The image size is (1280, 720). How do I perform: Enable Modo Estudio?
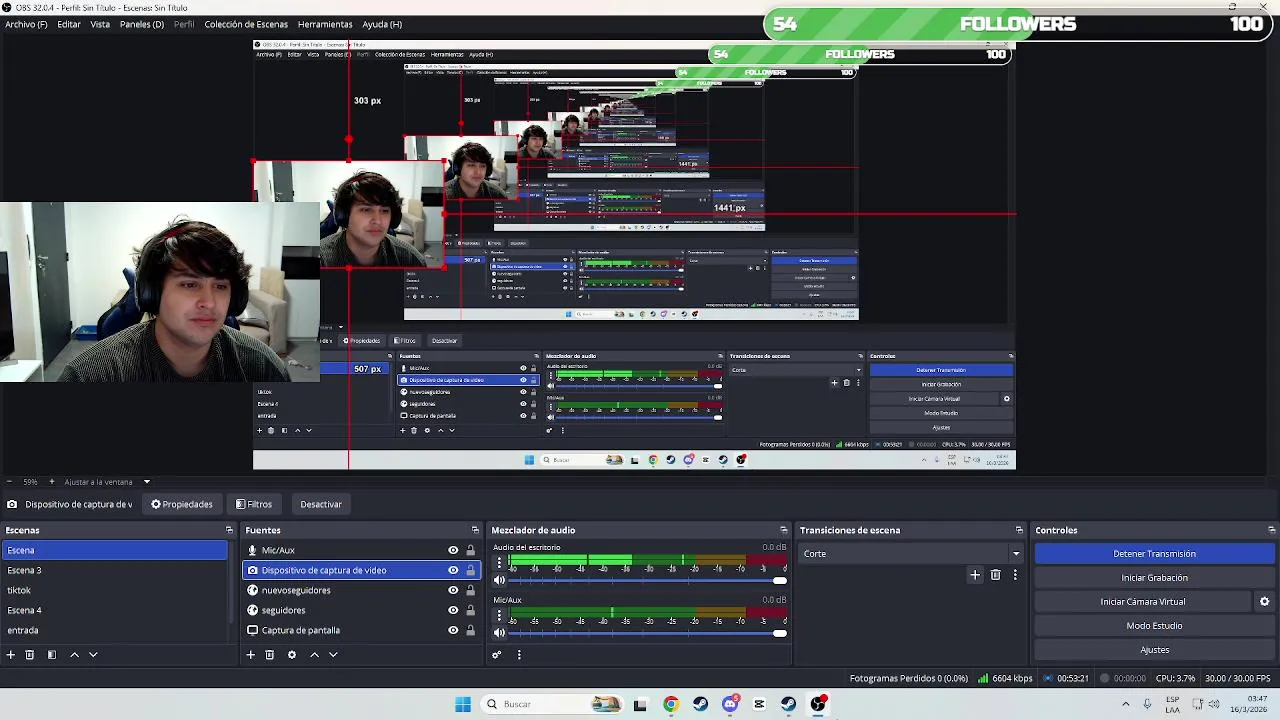pyautogui.click(x=1154, y=626)
